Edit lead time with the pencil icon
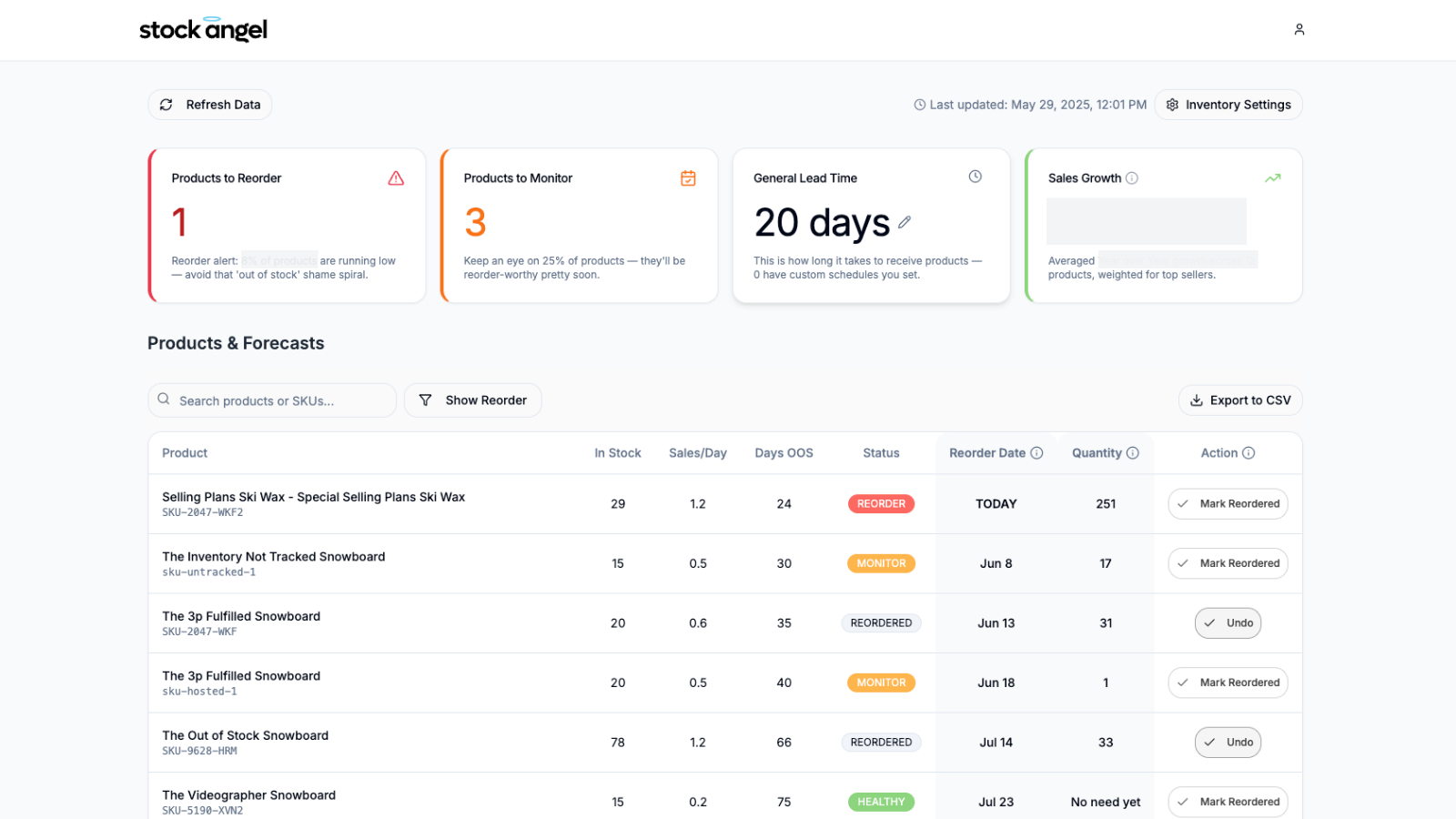1456x819 pixels. click(905, 222)
